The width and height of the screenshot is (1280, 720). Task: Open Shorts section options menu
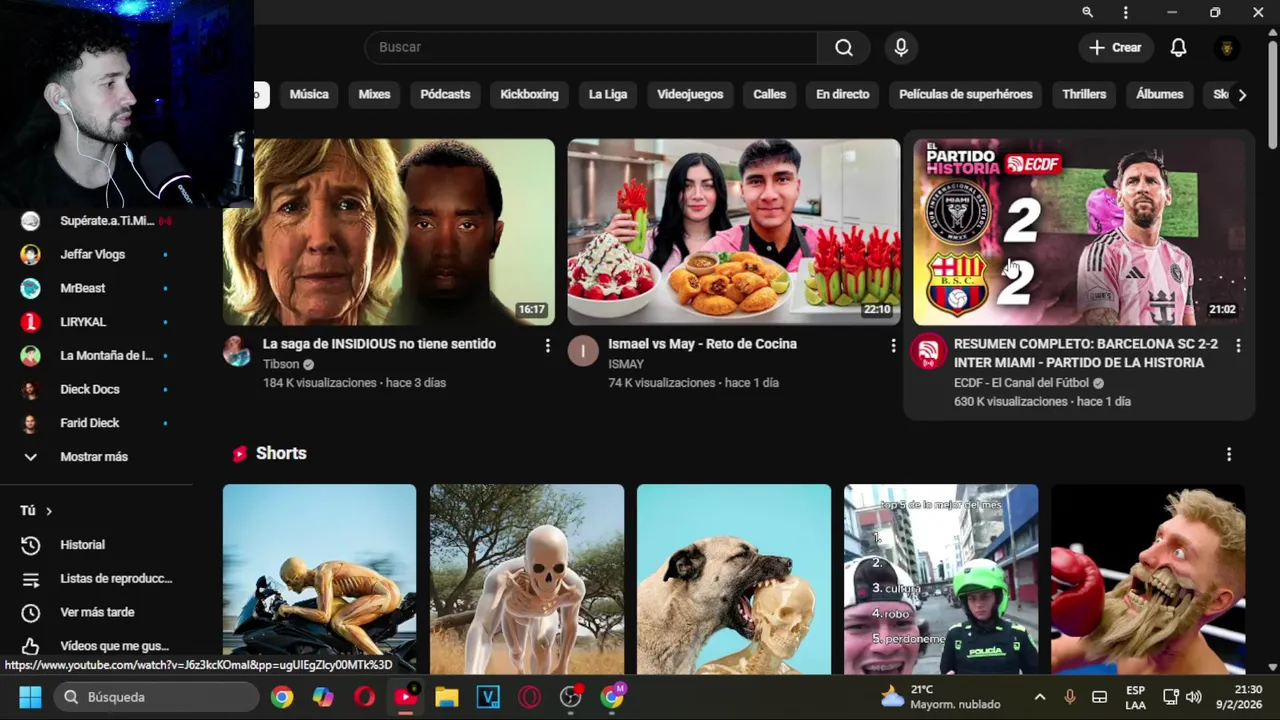pos(1229,454)
